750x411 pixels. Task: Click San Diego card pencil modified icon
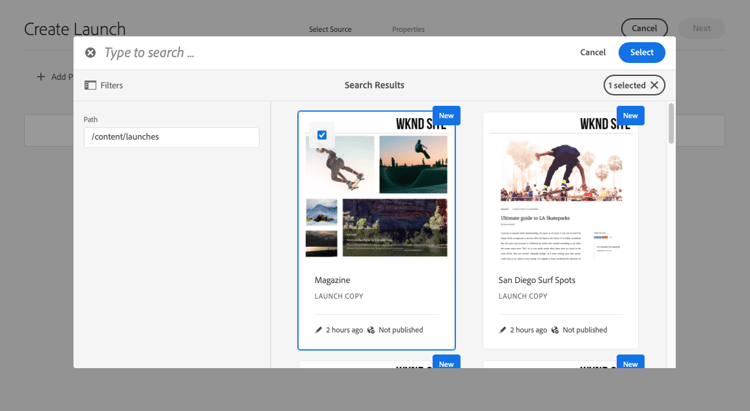[x=503, y=330]
